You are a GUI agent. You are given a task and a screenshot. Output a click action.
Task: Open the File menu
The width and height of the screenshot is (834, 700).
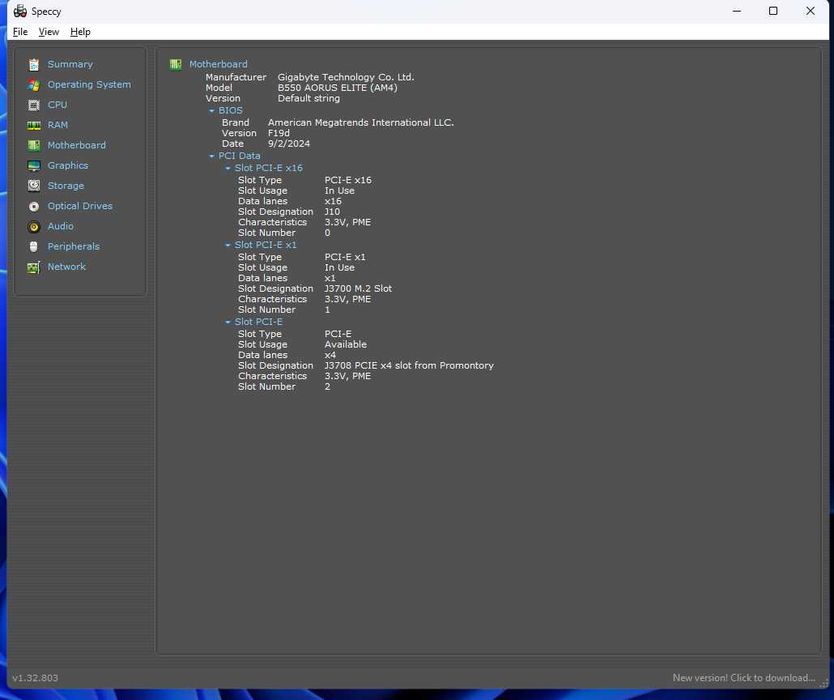[20, 32]
